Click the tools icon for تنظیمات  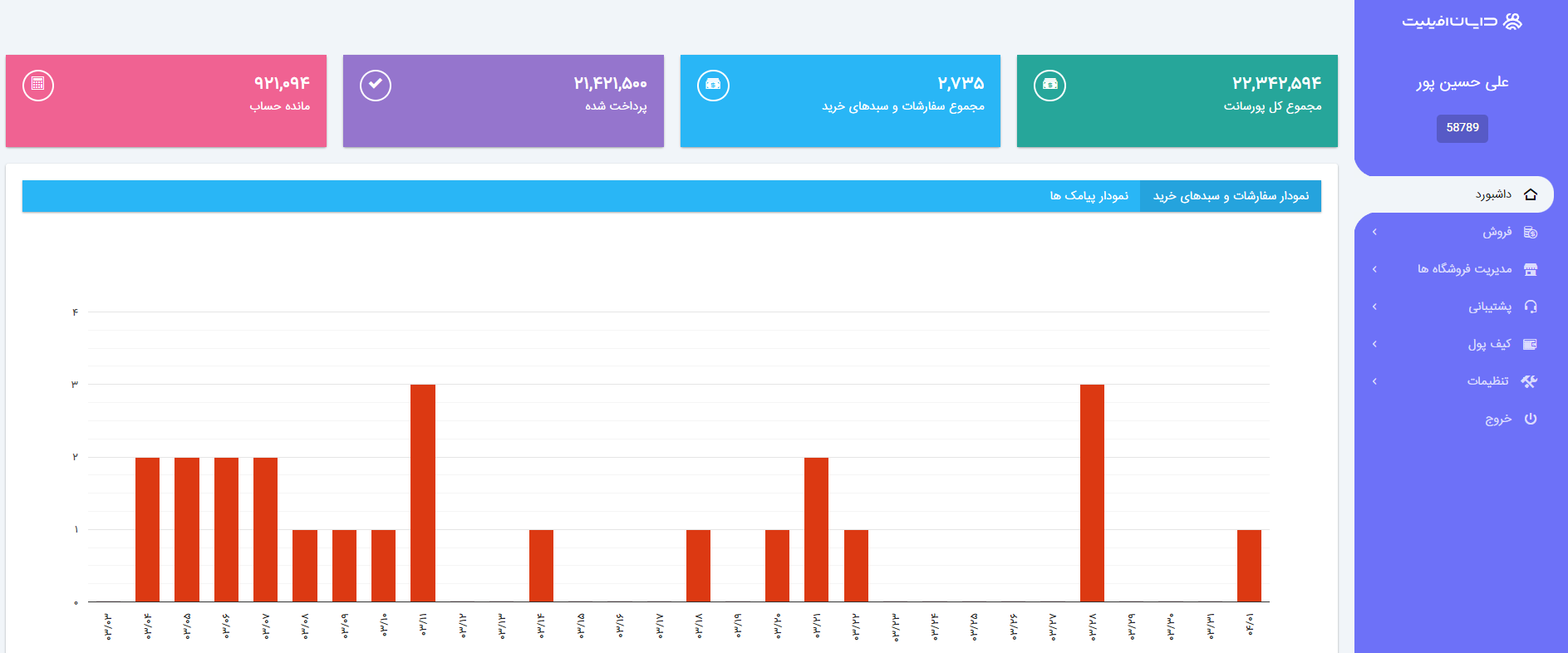tap(1529, 381)
